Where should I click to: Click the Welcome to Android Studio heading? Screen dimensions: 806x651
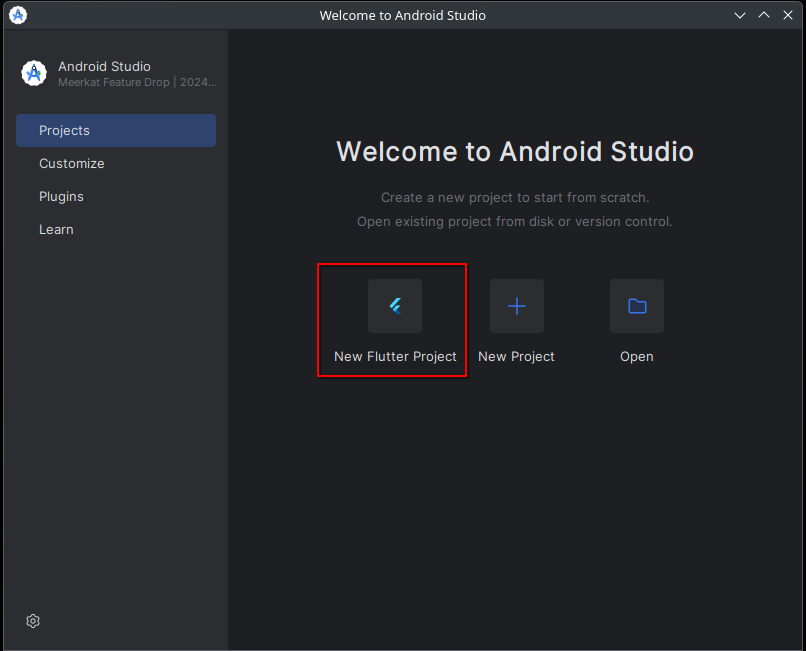tap(515, 151)
